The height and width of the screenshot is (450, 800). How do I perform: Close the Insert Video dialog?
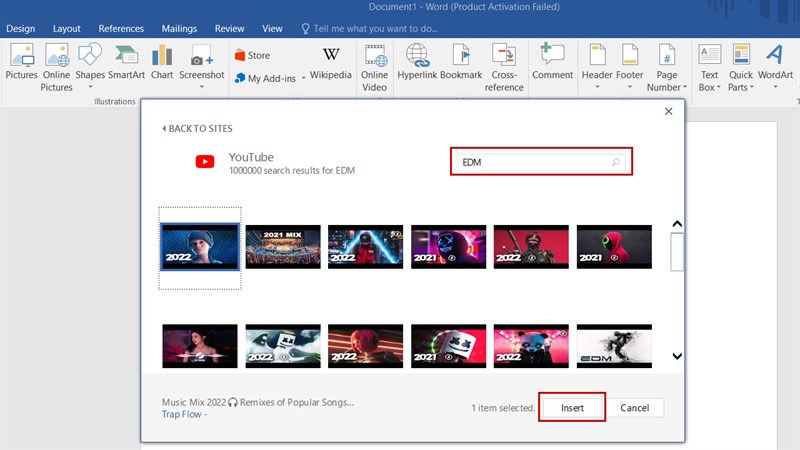tap(668, 111)
